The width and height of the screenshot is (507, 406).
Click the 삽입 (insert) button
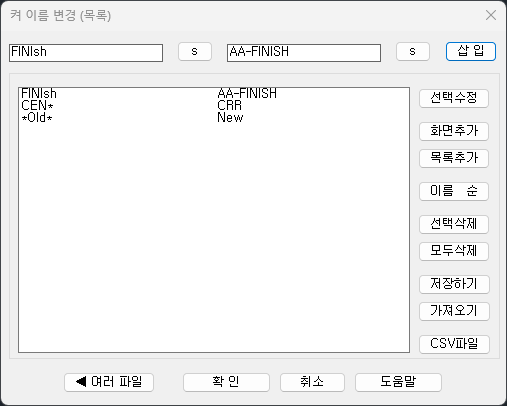(471, 51)
